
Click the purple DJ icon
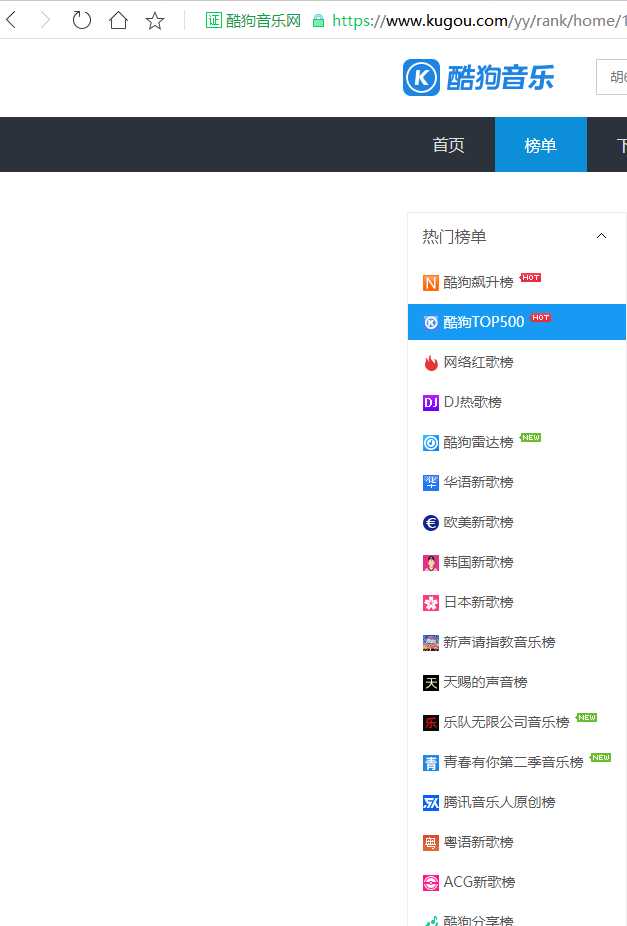pos(430,403)
